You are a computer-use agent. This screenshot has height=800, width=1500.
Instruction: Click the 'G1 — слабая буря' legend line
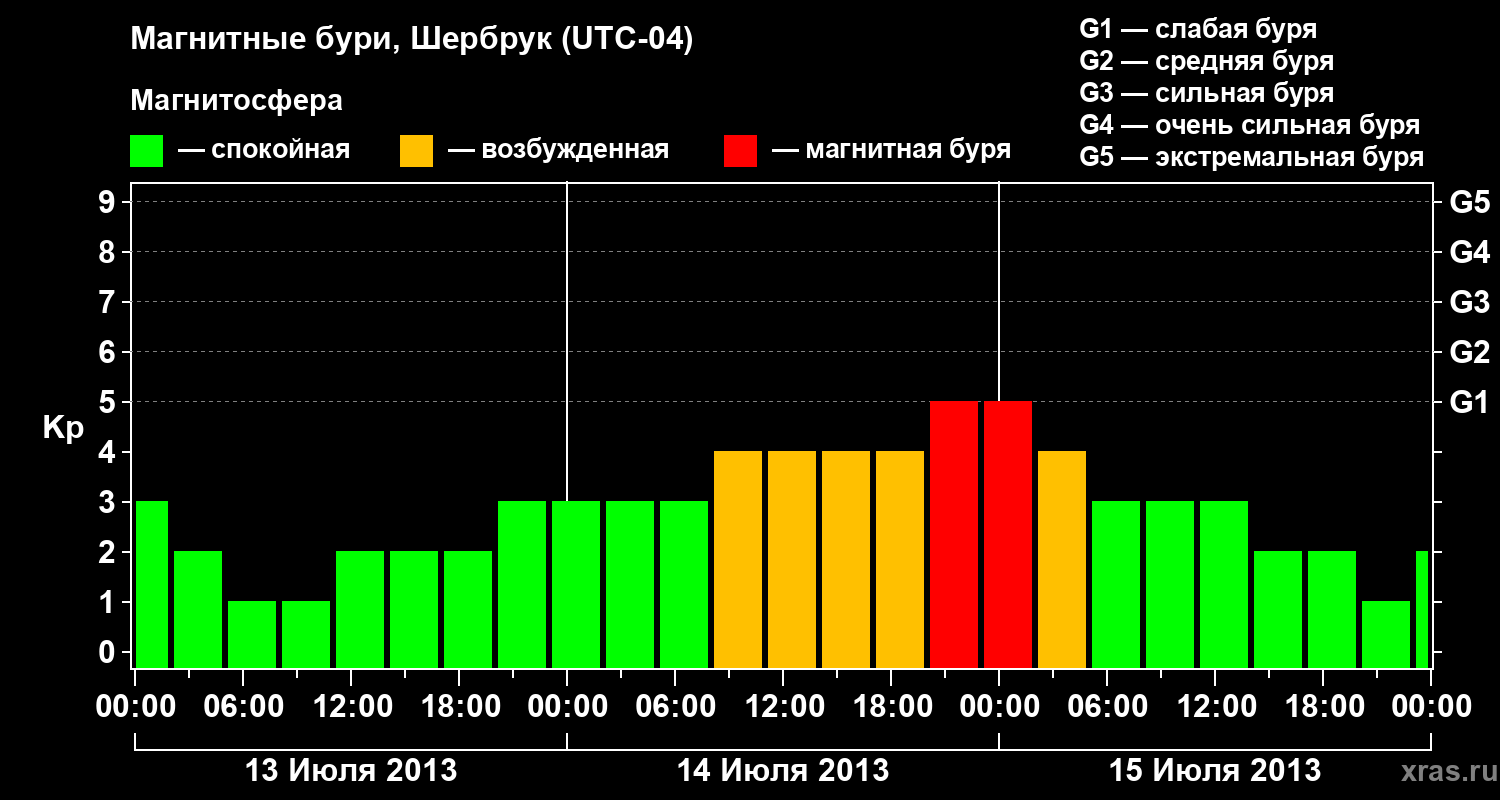(1198, 29)
